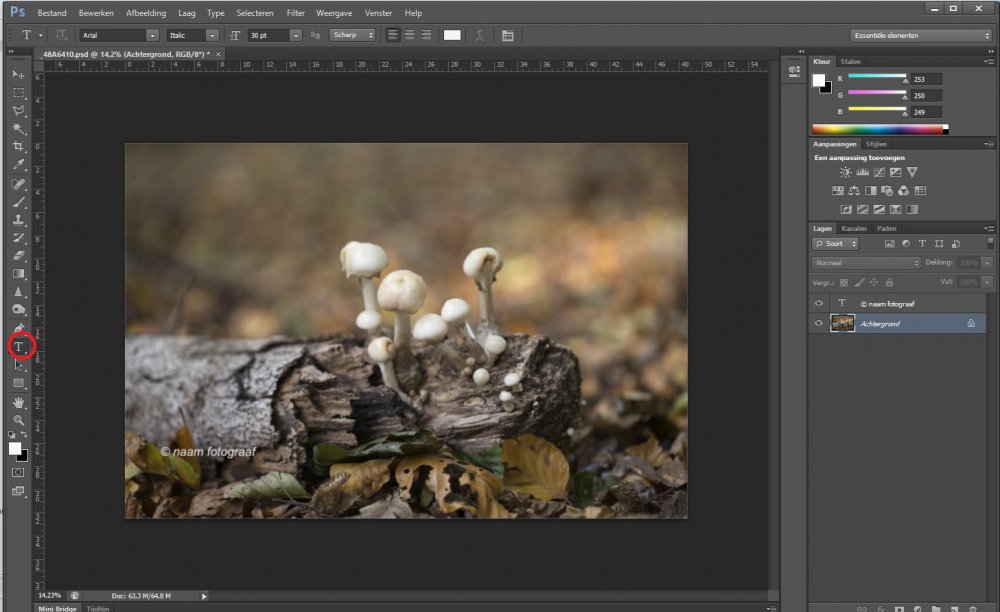This screenshot has width=1000, height=612.
Task: Click the center text alignment icon
Action: (x=409, y=35)
